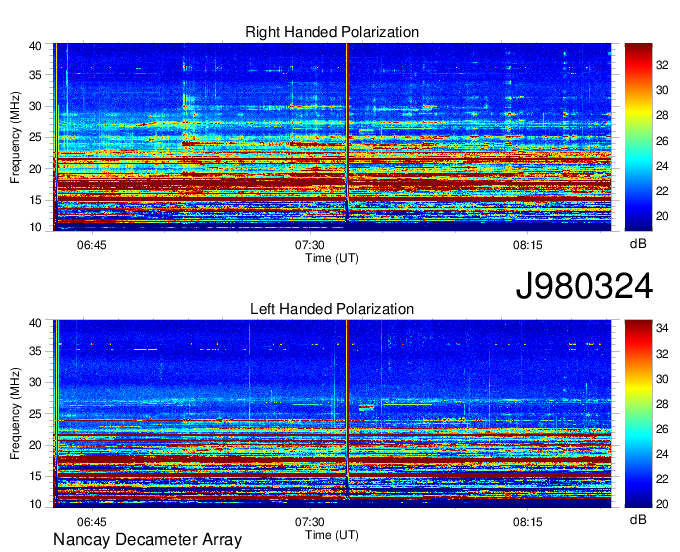Click the lower spectrogram color bar
Screen dimensions: 680x552
pos(638,414)
